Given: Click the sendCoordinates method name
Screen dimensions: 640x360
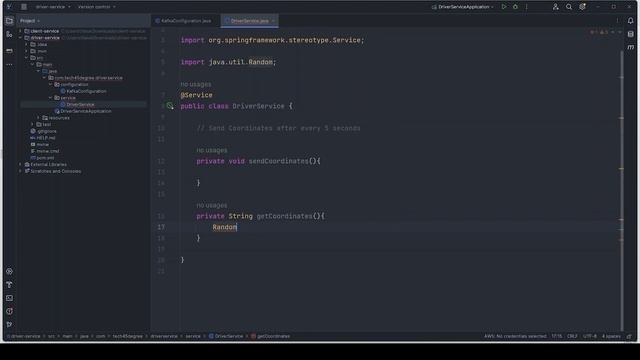Looking at the screenshot, I should pos(278,161).
